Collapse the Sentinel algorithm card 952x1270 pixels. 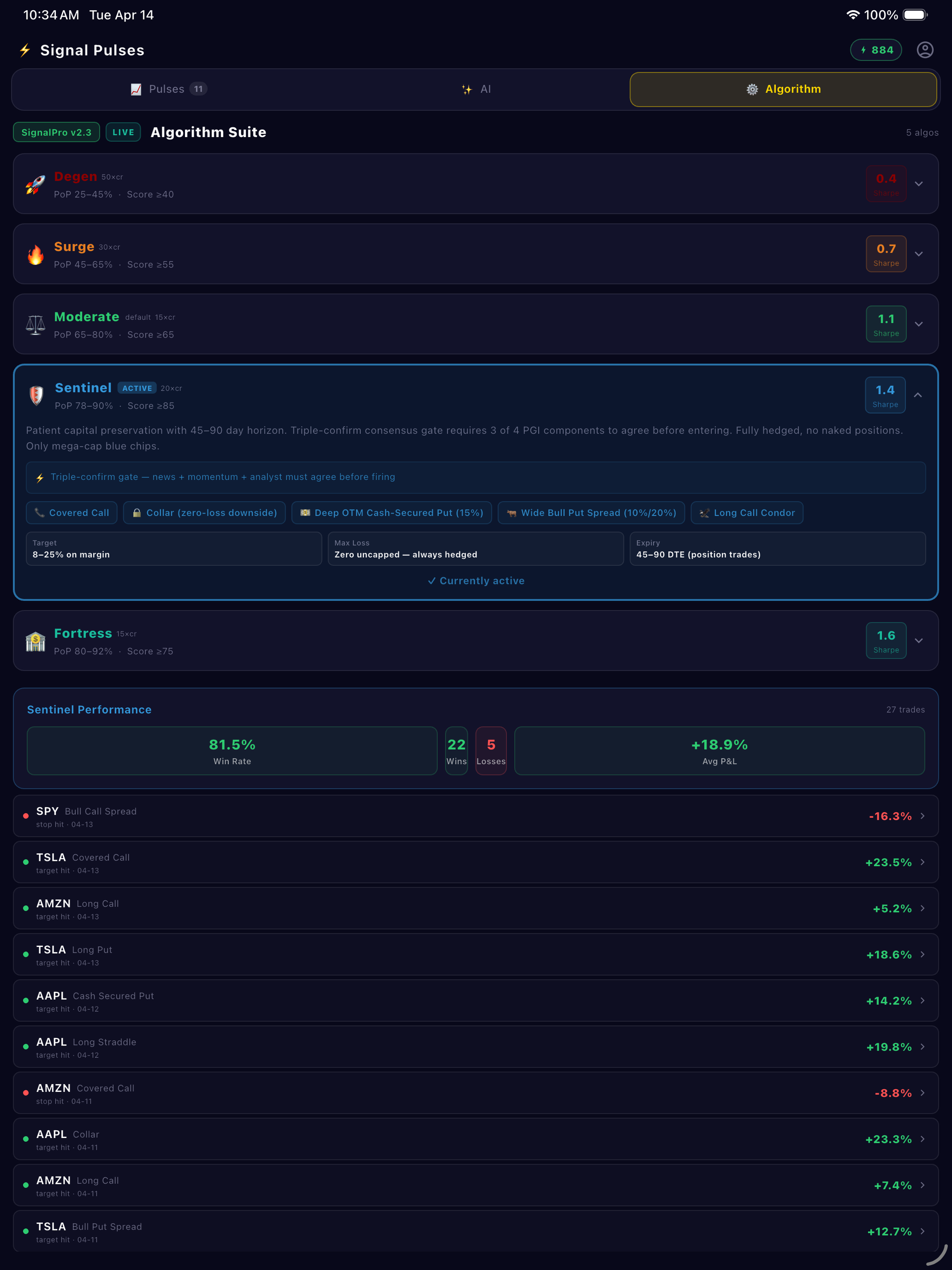[x=918, y=395]
